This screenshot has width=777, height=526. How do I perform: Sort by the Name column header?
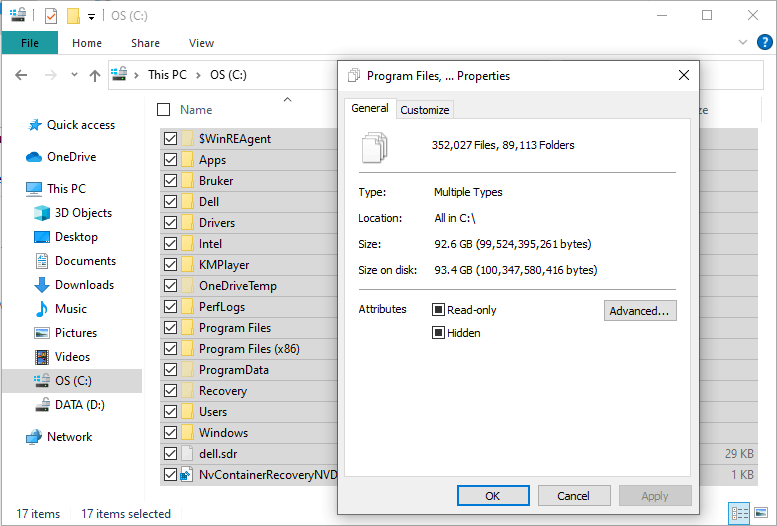196,110
